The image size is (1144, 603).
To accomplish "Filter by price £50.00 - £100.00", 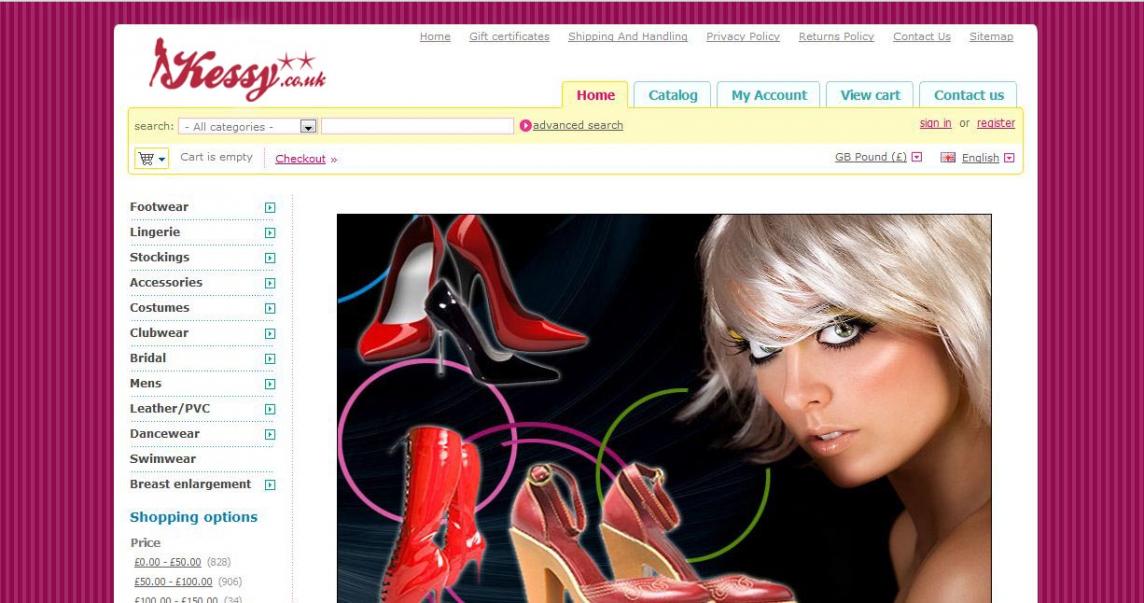I will pos(173,582).
